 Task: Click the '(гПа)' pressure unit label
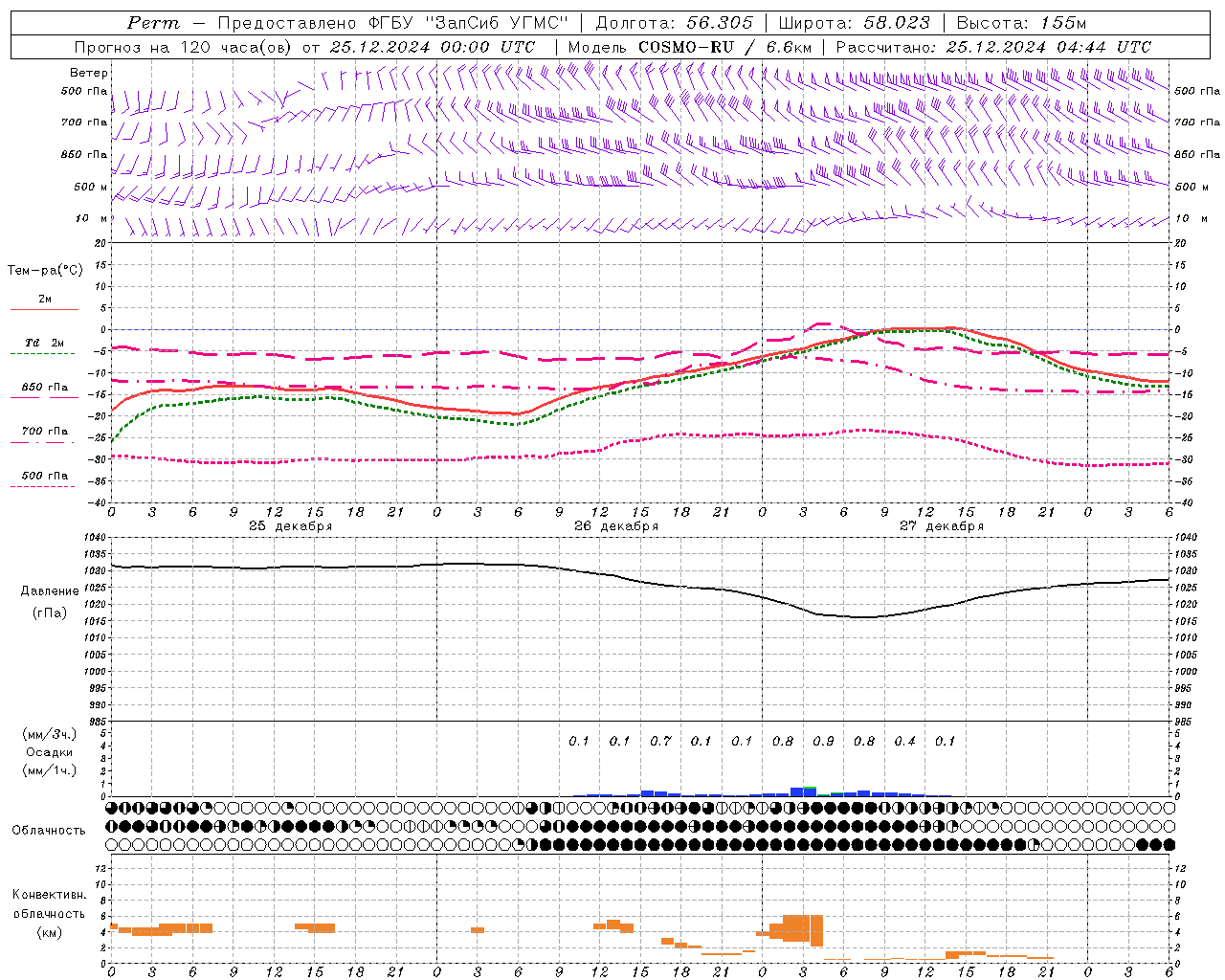(x=50, y=612)
